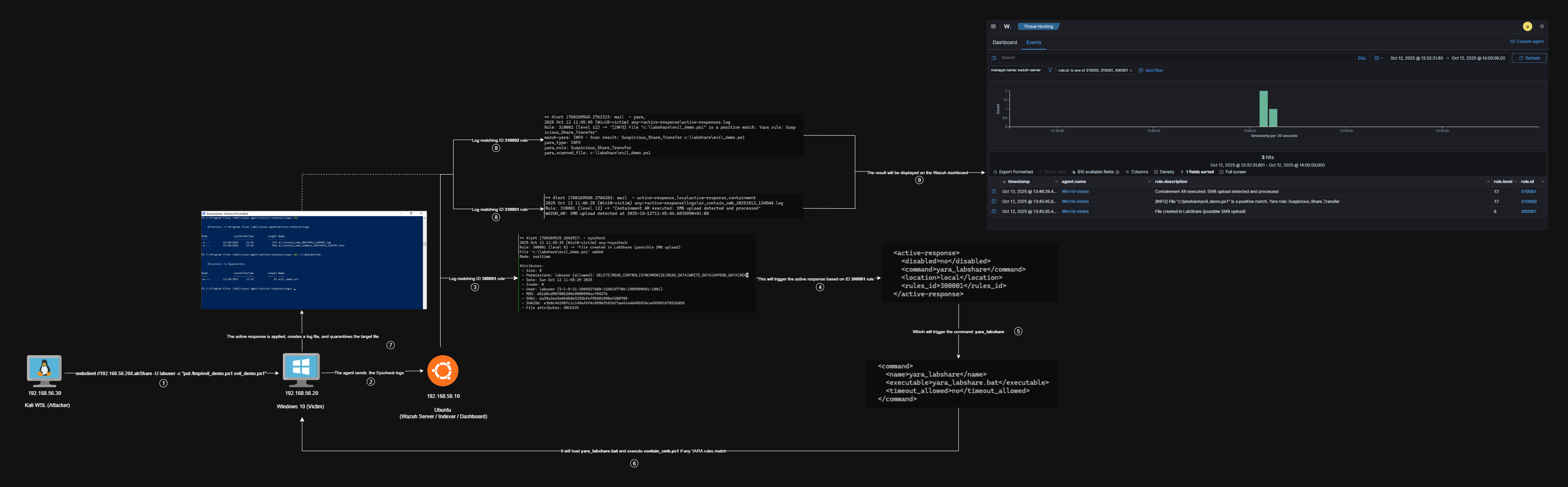Activate the Full screen icon

[x=1221, y=172]
